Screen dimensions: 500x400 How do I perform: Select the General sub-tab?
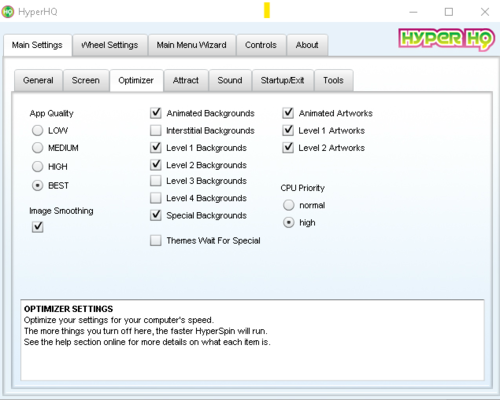38,80
